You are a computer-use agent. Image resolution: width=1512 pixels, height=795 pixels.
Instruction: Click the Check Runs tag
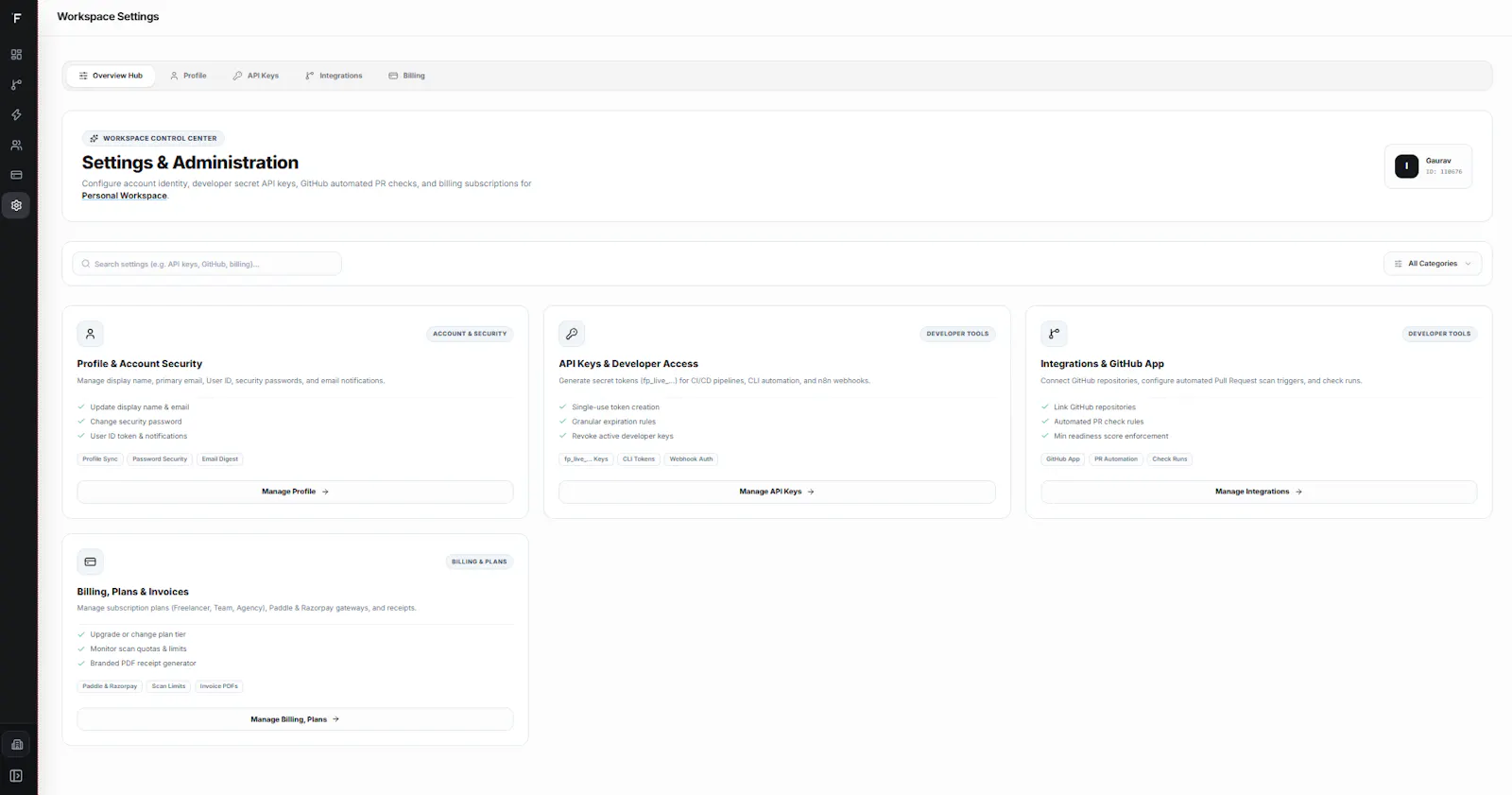[1170, 459]
